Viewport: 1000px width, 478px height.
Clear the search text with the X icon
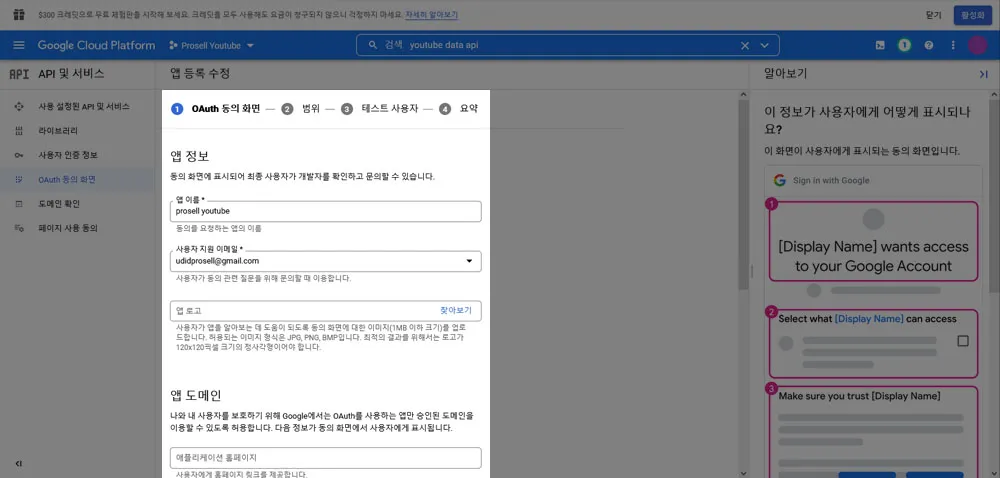point(745,45)
